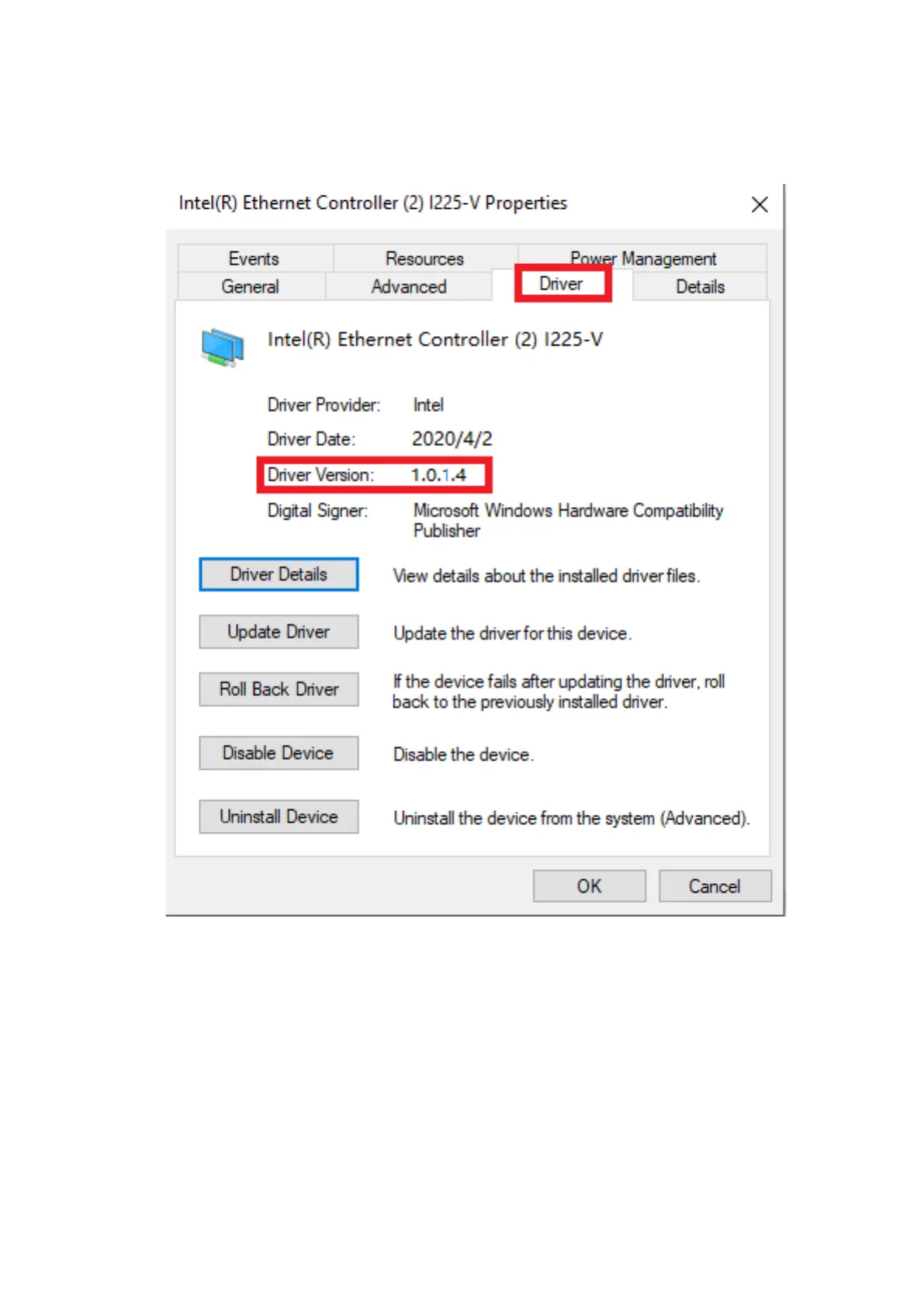
Task: Click Roll Back Driver button
Action: [279, 689]
